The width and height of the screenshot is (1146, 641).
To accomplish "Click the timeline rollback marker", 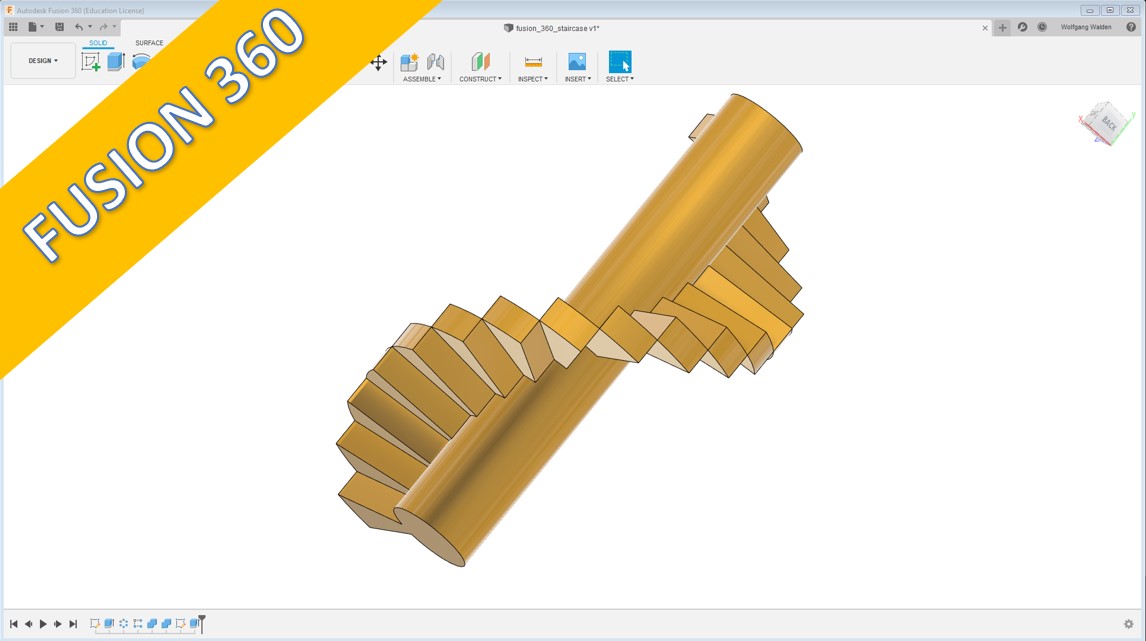I will coord(202,623).
